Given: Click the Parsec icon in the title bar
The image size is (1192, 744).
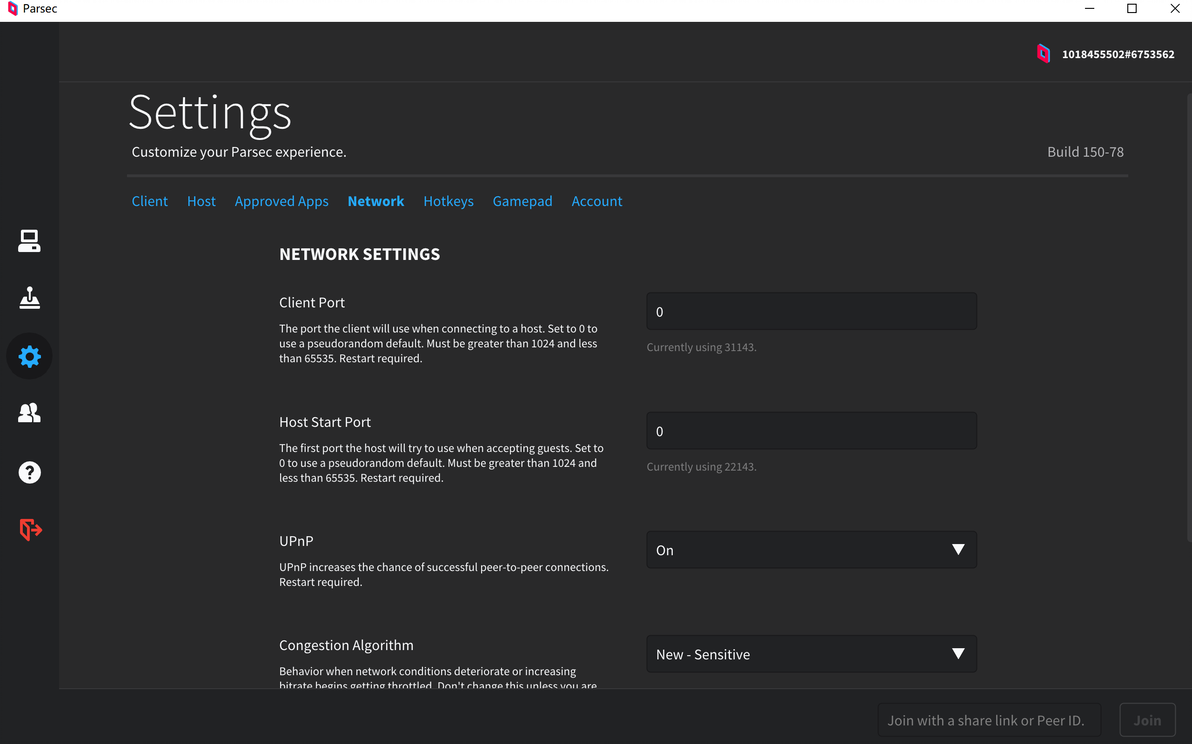Looking at the screenshot, I should [x=12, y=9].
